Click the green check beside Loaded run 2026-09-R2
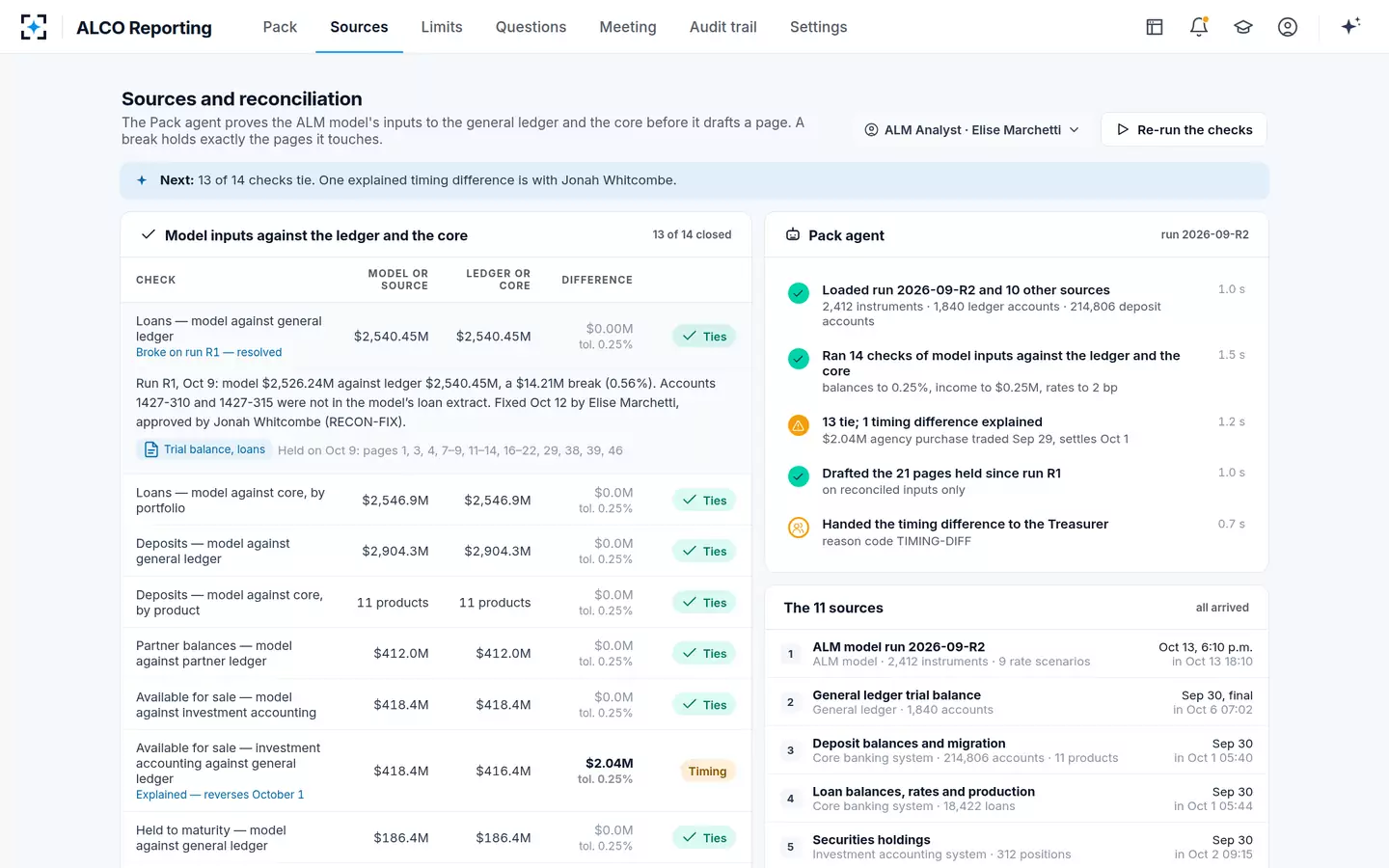Image resolution: width=1389 pixels, height=868 pixels. [799, 293]
